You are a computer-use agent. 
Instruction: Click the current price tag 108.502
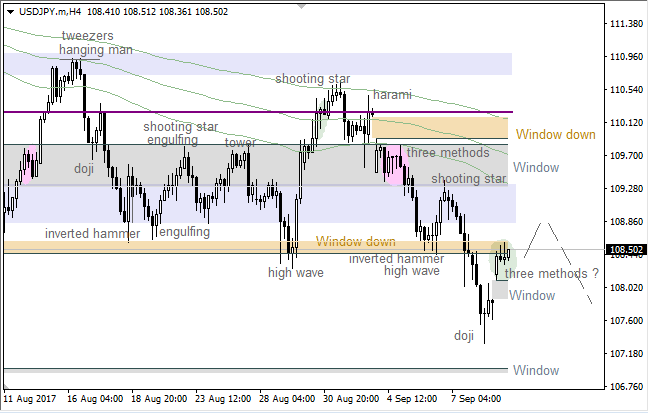(x=626, y=250)
